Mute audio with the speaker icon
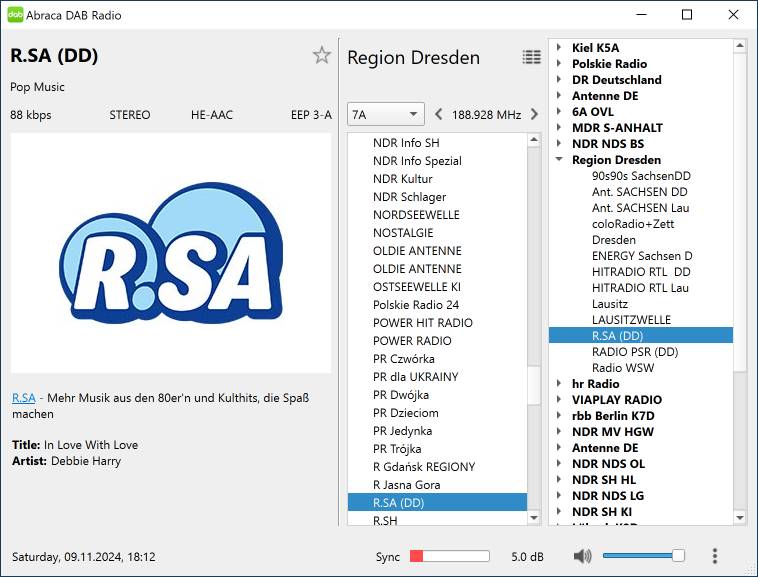The image size is (758, 577). 582,556
